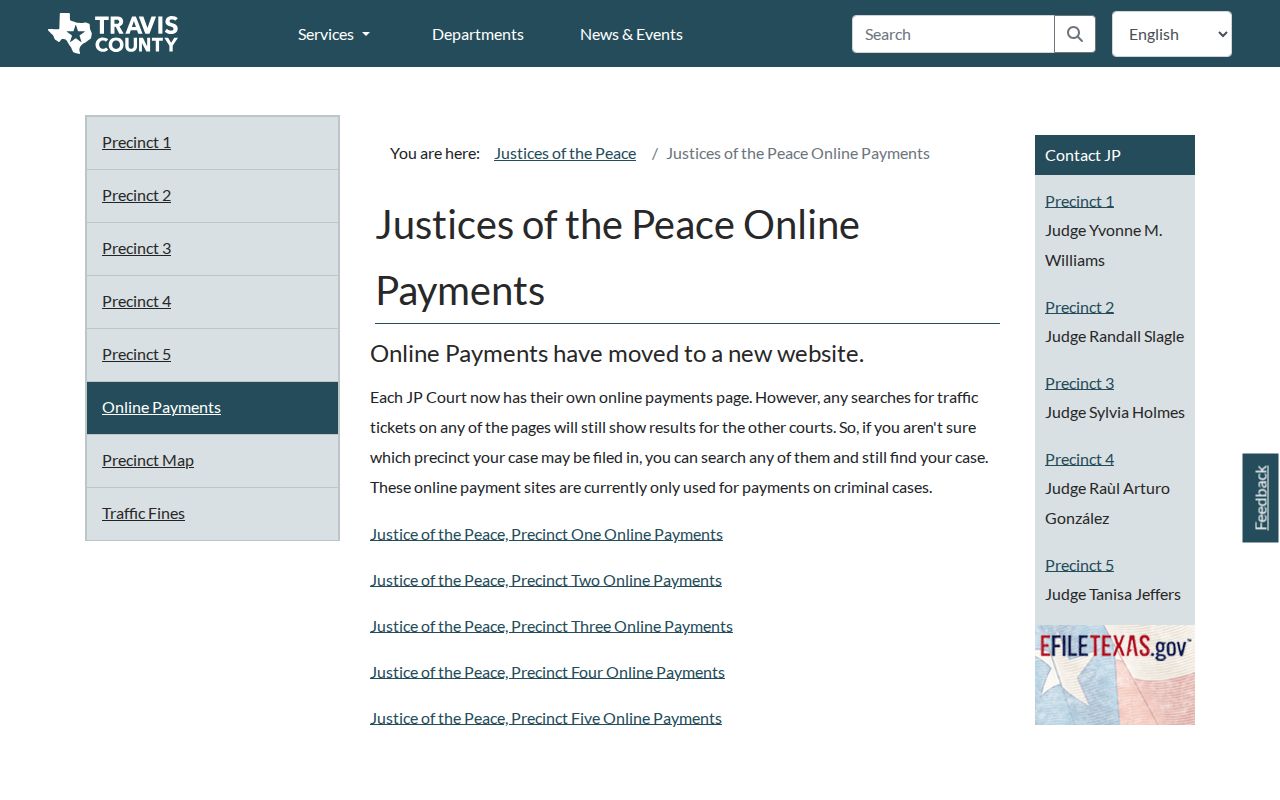The width and height of the screenshot is (1280, 800).
Task: Open Precinct Map in left sidebar
Action: pyautogui.click(x=212, y=461)
